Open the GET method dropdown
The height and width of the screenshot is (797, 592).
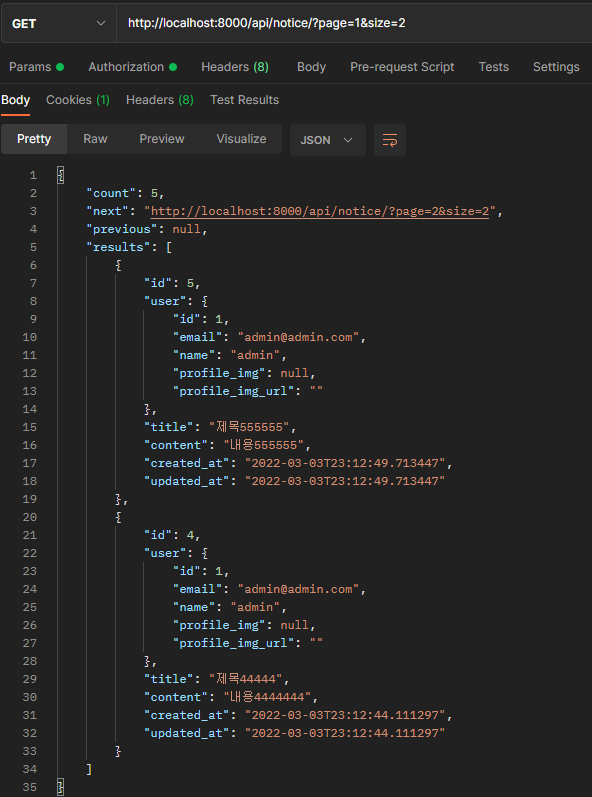click(x=59, y=23)
